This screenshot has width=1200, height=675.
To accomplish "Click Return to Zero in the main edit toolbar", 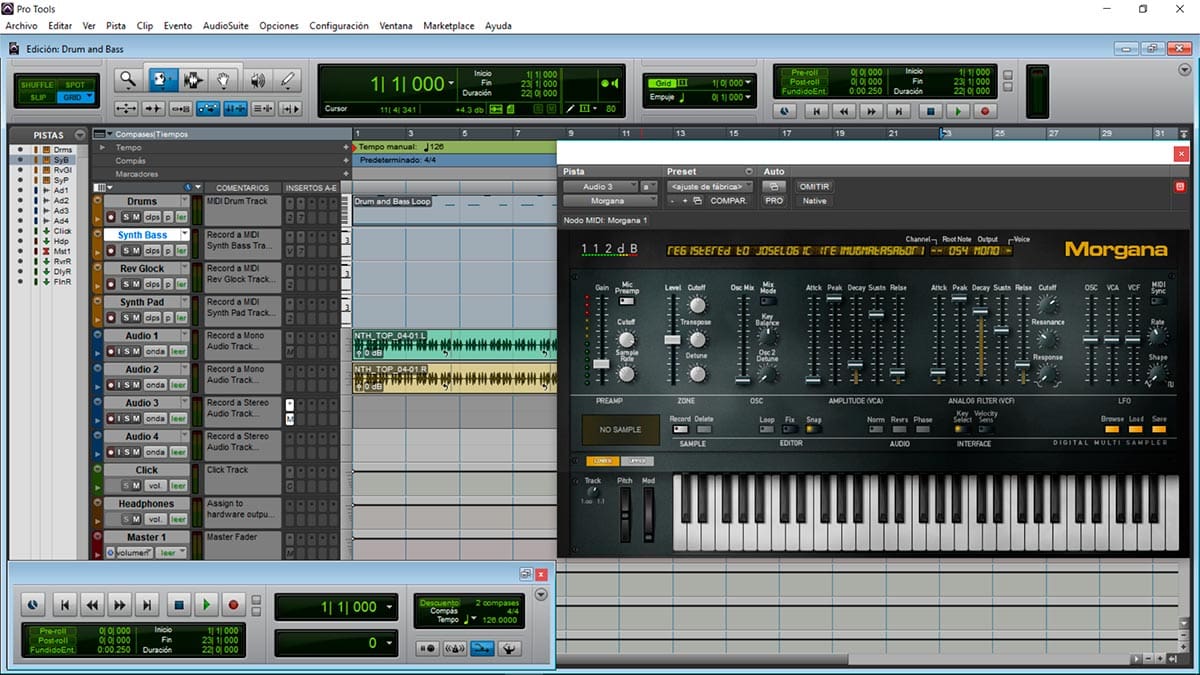I will [817, 112].
